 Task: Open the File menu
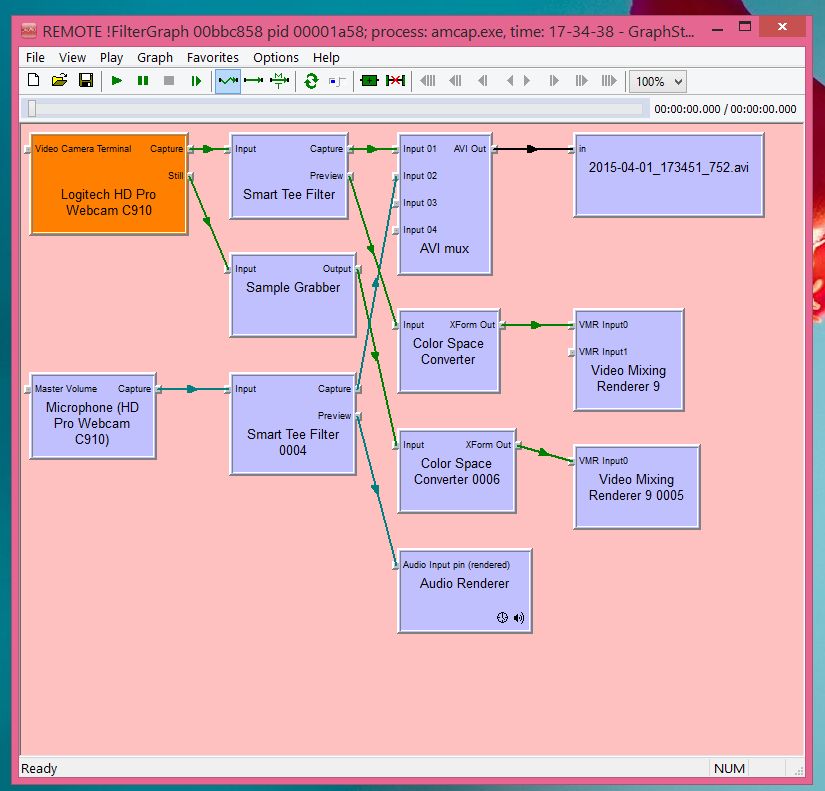click(x=35, y=57)
